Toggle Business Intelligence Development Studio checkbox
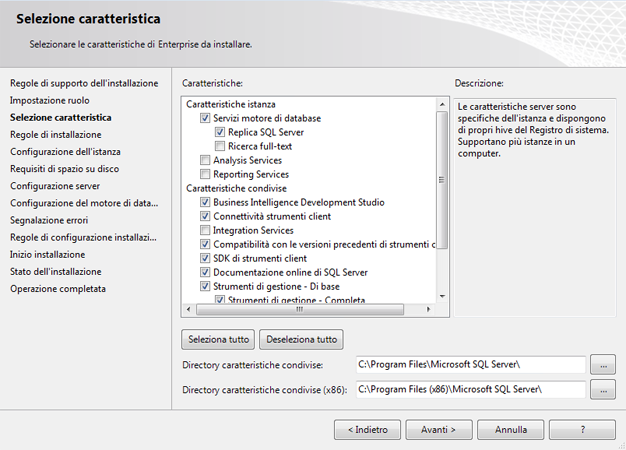626x450 pixels. tap(205, 202)
